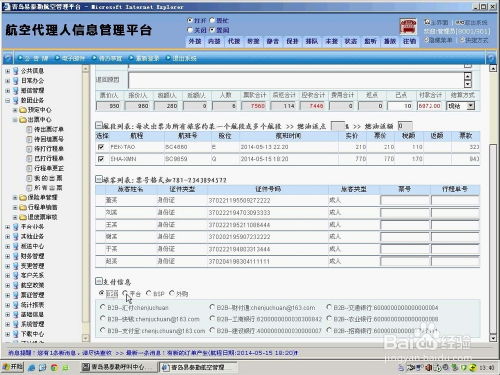
Task: Click the 电子邮件 toolbar arrow icon
Action: (57, 58)
